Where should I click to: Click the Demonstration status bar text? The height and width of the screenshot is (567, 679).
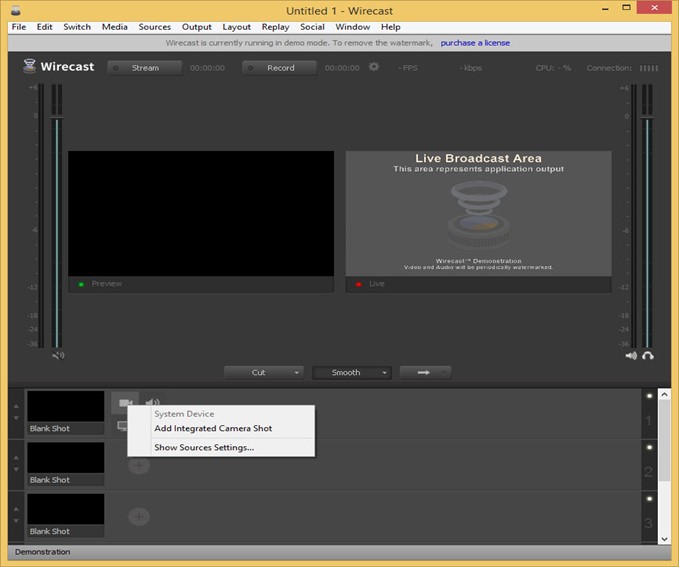pos(42,552)
